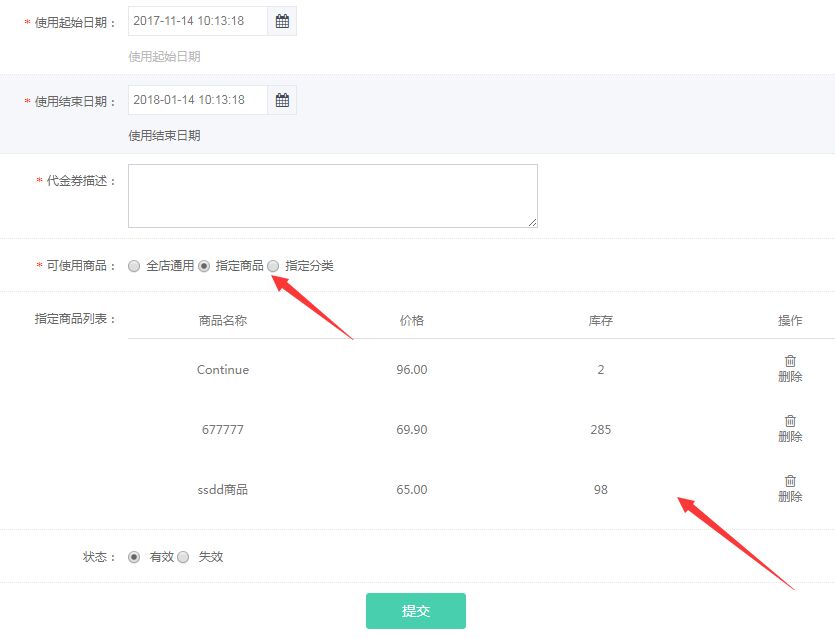The width and height of the screenshot is (835, 638).
Task: Focus the 使用结束日期 date field
Action: (198, 100)
